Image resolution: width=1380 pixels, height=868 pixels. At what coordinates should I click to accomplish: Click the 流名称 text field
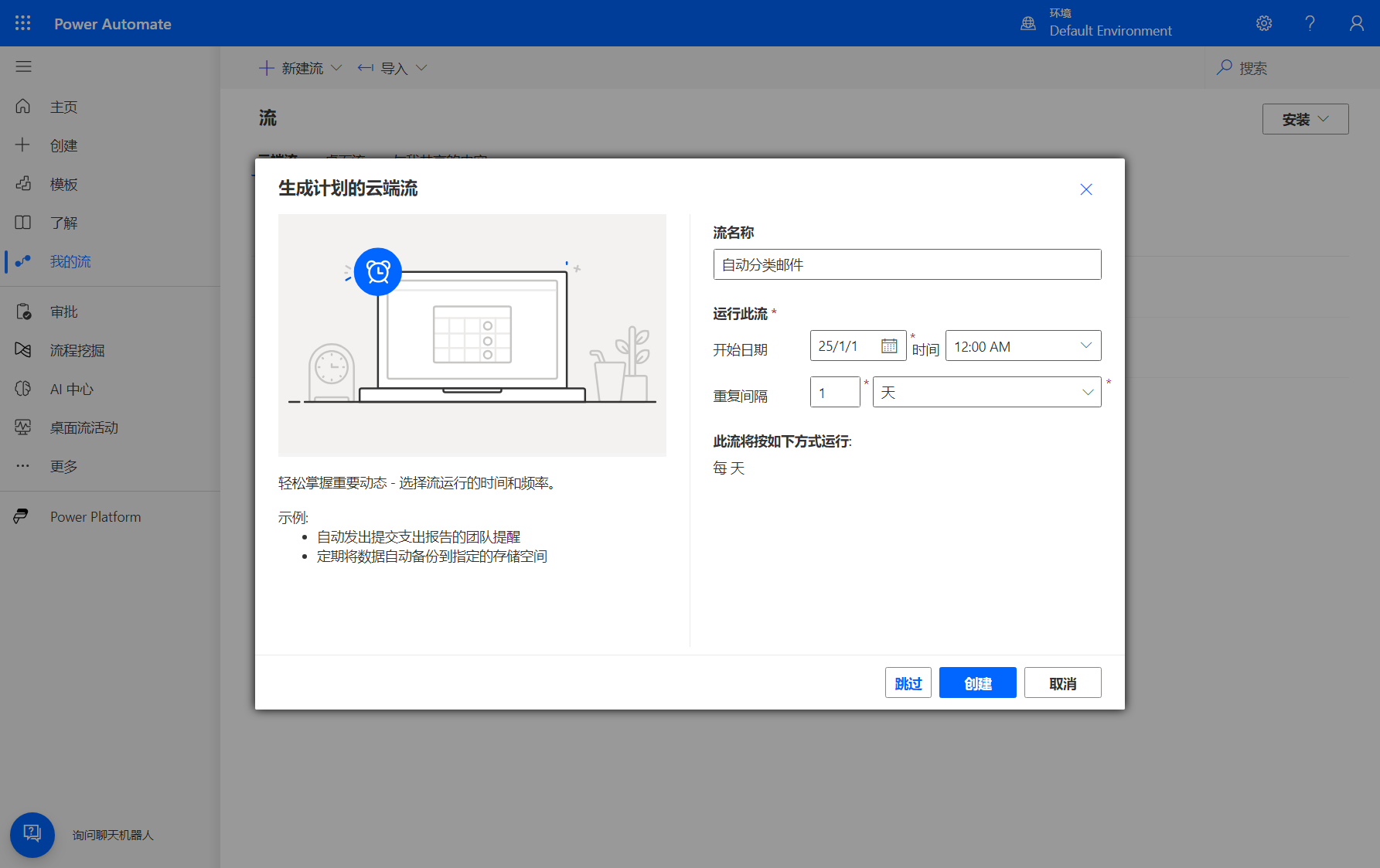pos(907,264)
